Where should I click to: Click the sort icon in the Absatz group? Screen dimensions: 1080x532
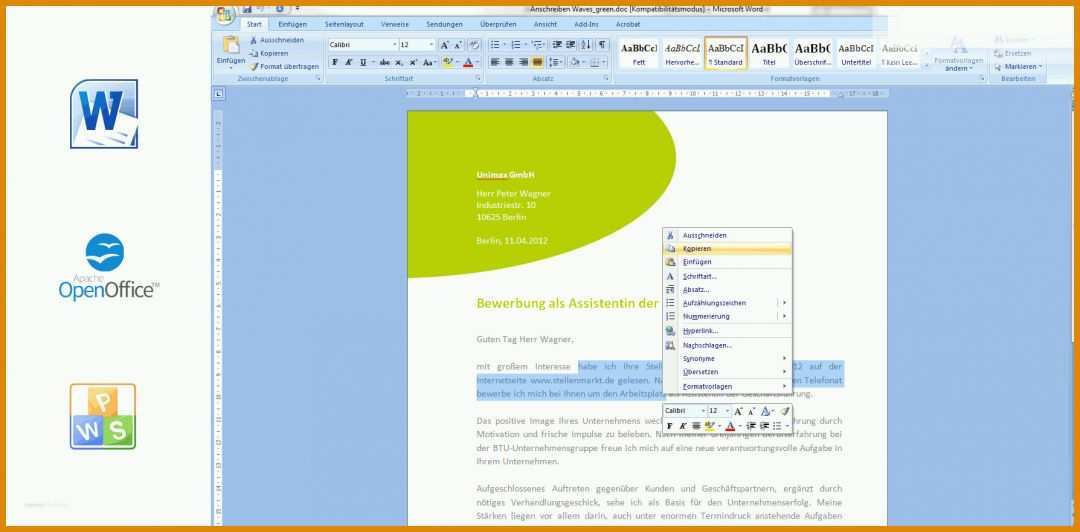(x=586, y=45)
